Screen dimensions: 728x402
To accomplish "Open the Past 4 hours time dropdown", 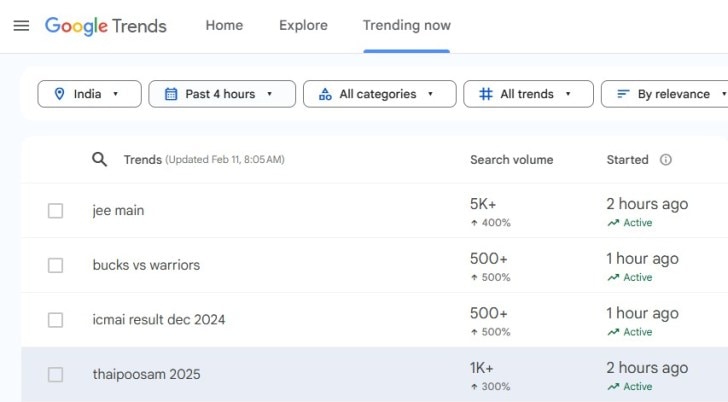I will [x=222, y=94].
